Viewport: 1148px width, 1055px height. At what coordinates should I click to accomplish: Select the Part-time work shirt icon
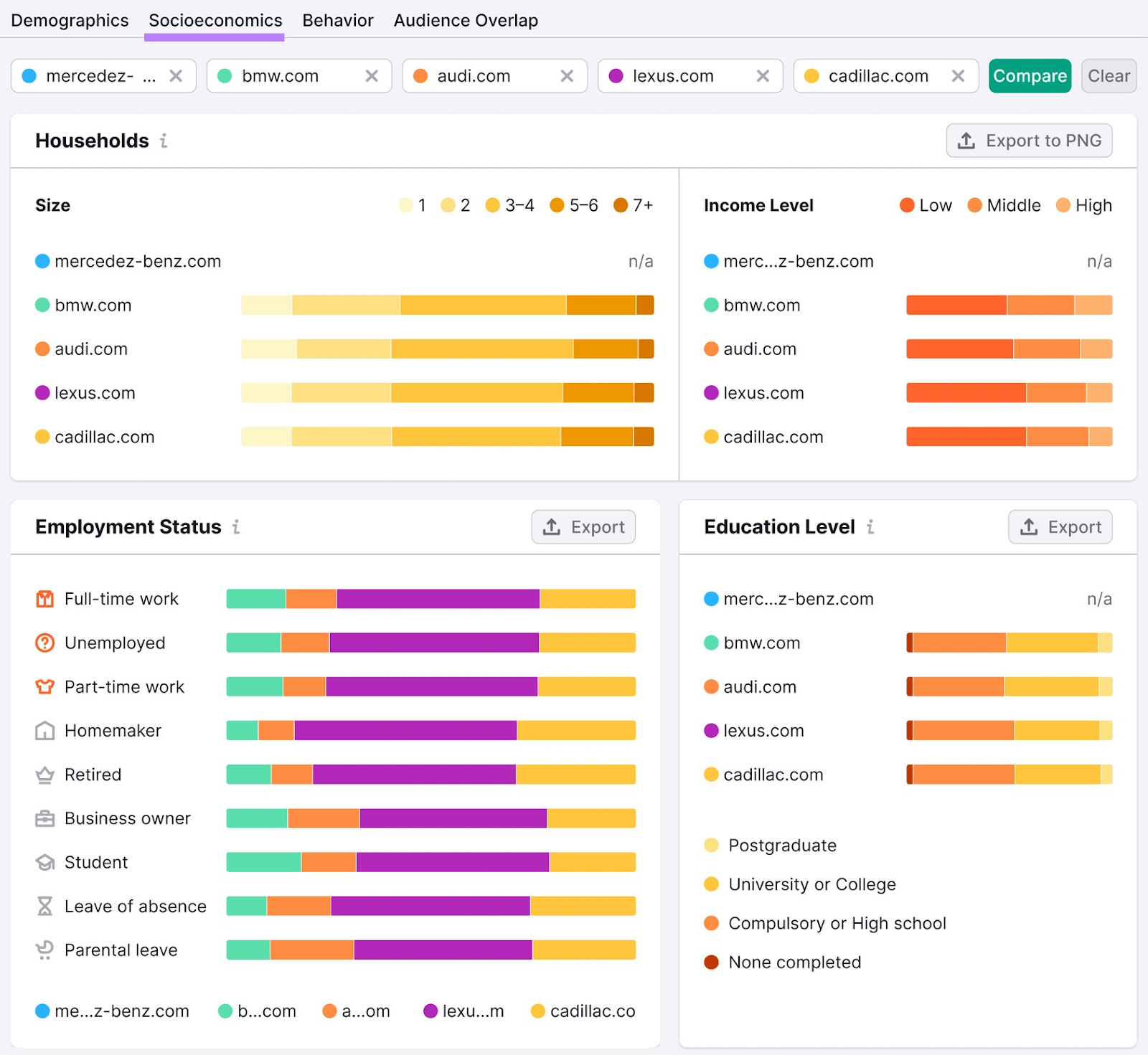44,686
